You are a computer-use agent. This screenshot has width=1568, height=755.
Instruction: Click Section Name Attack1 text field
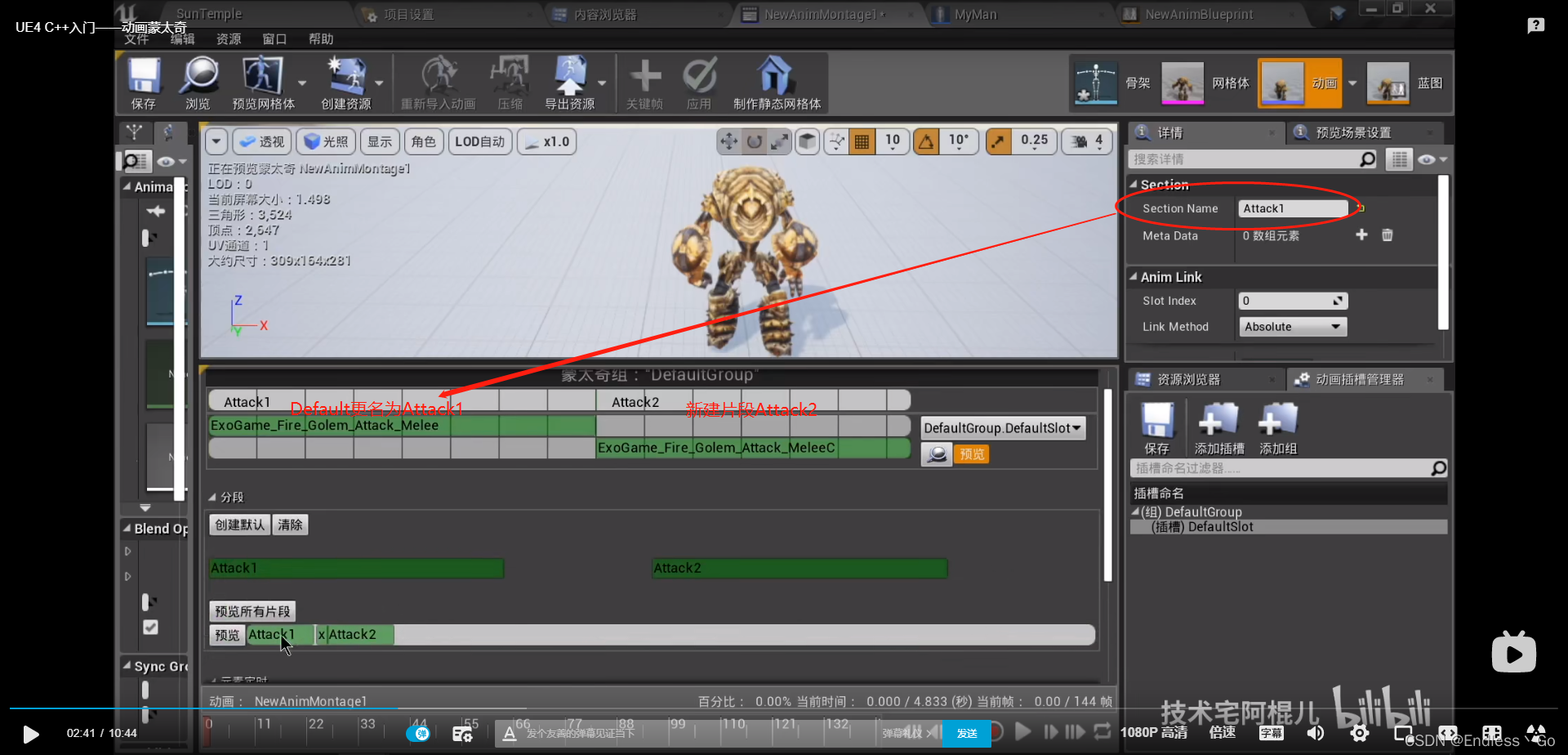[1293, 208]
